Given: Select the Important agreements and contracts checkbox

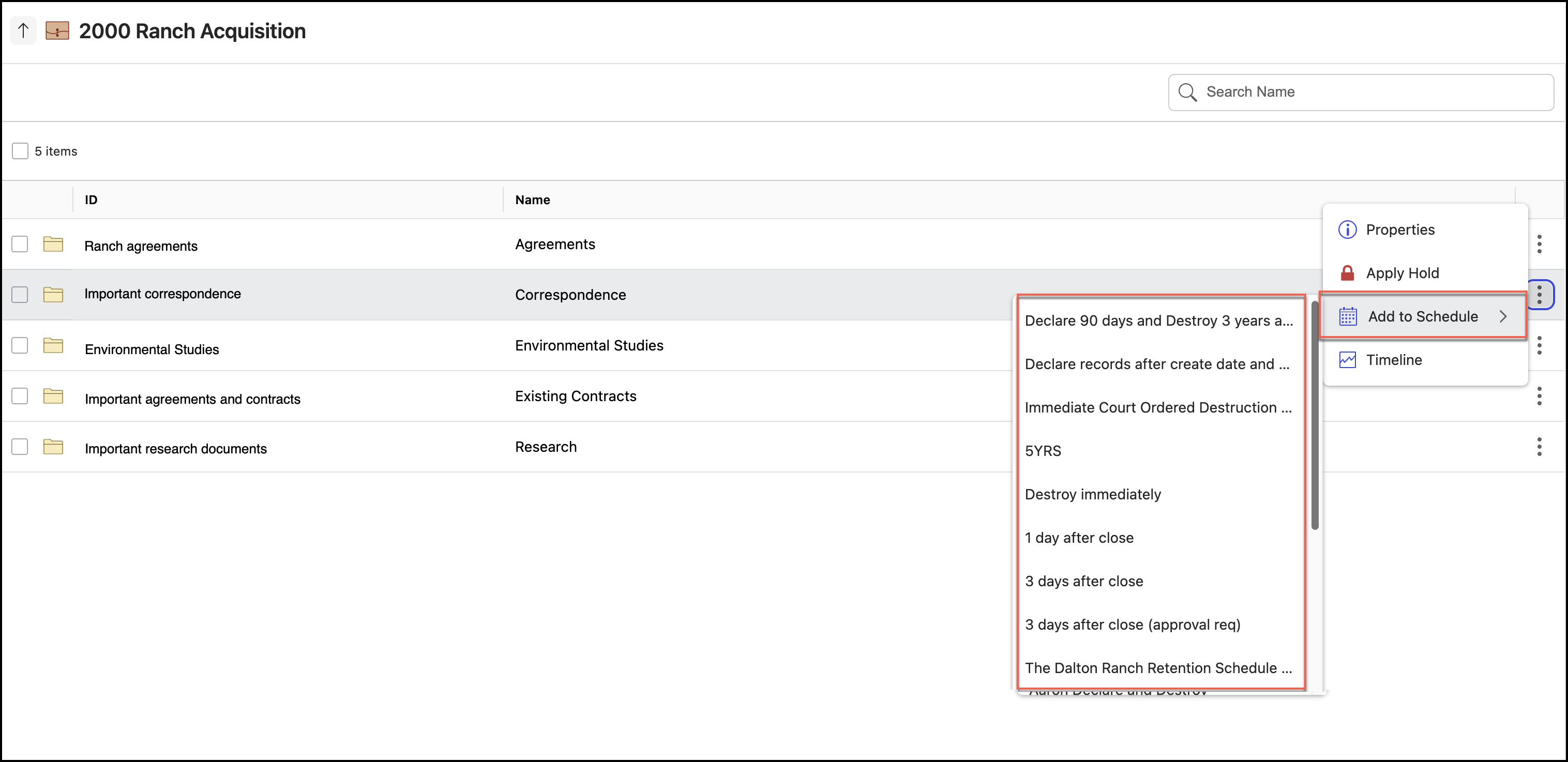Looking at the screenshot, I should [20, 396].
